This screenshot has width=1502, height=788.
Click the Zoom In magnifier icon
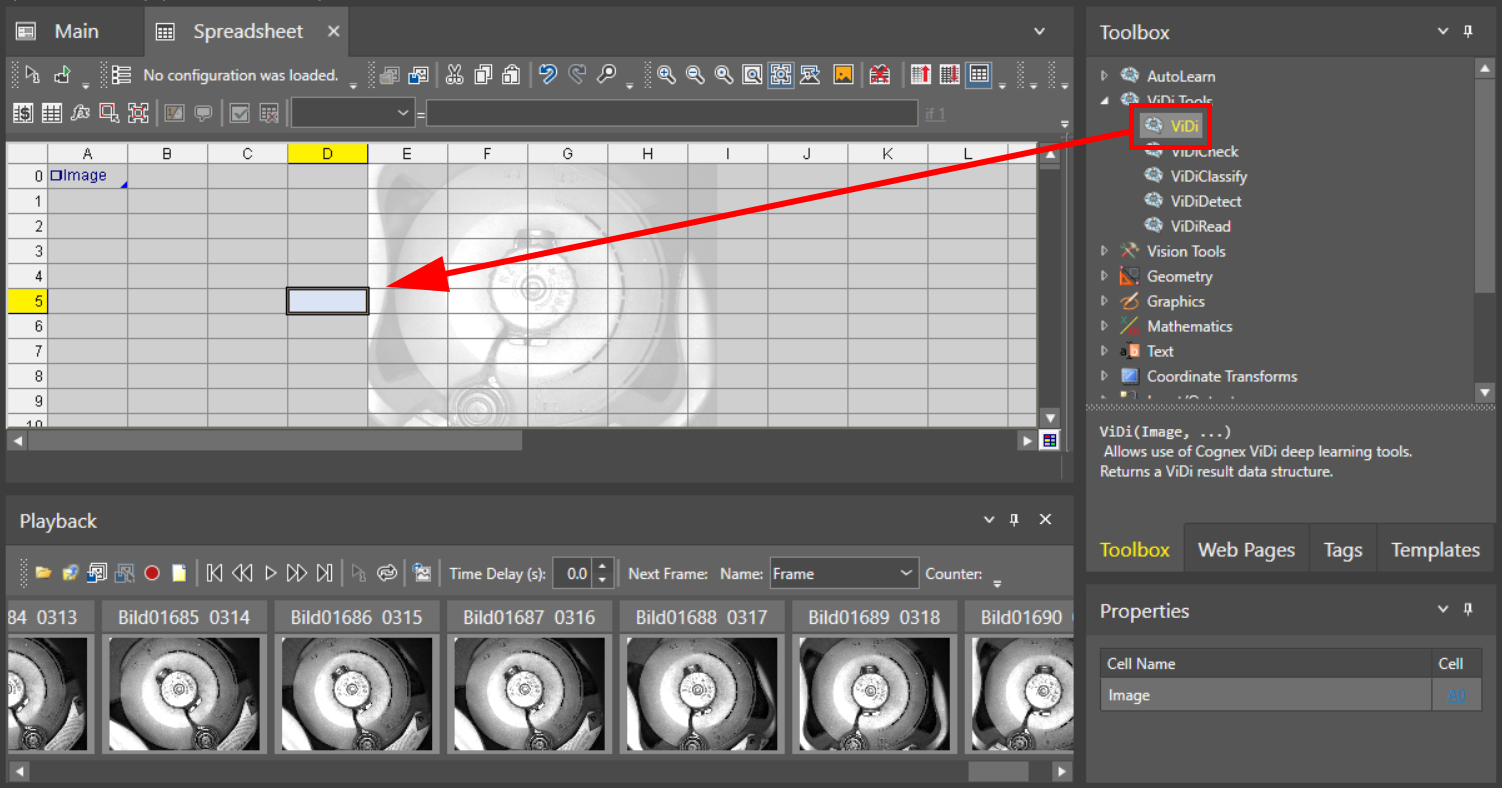(x=665, y=75)
